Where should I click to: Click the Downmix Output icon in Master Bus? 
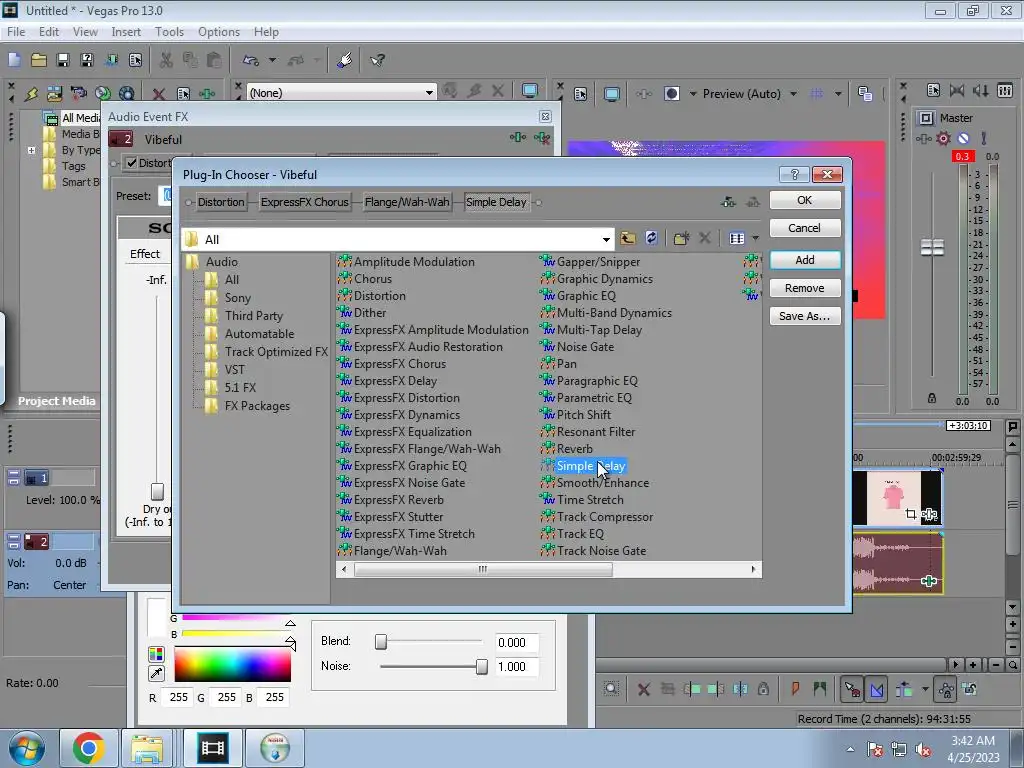click(957, 90)
